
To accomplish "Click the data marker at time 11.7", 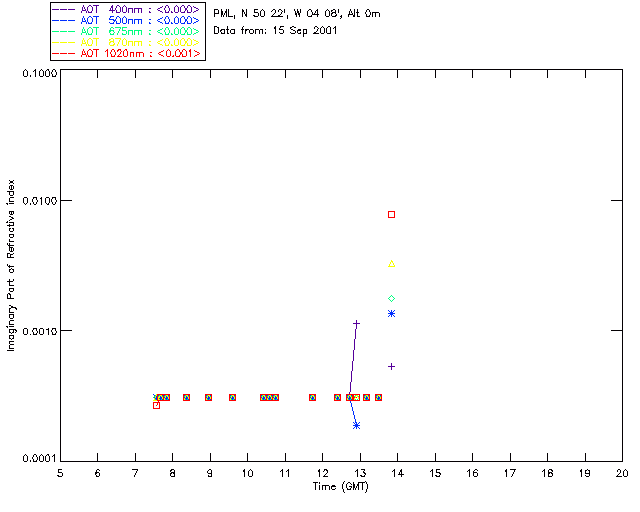I will click(x=312, y=397).
